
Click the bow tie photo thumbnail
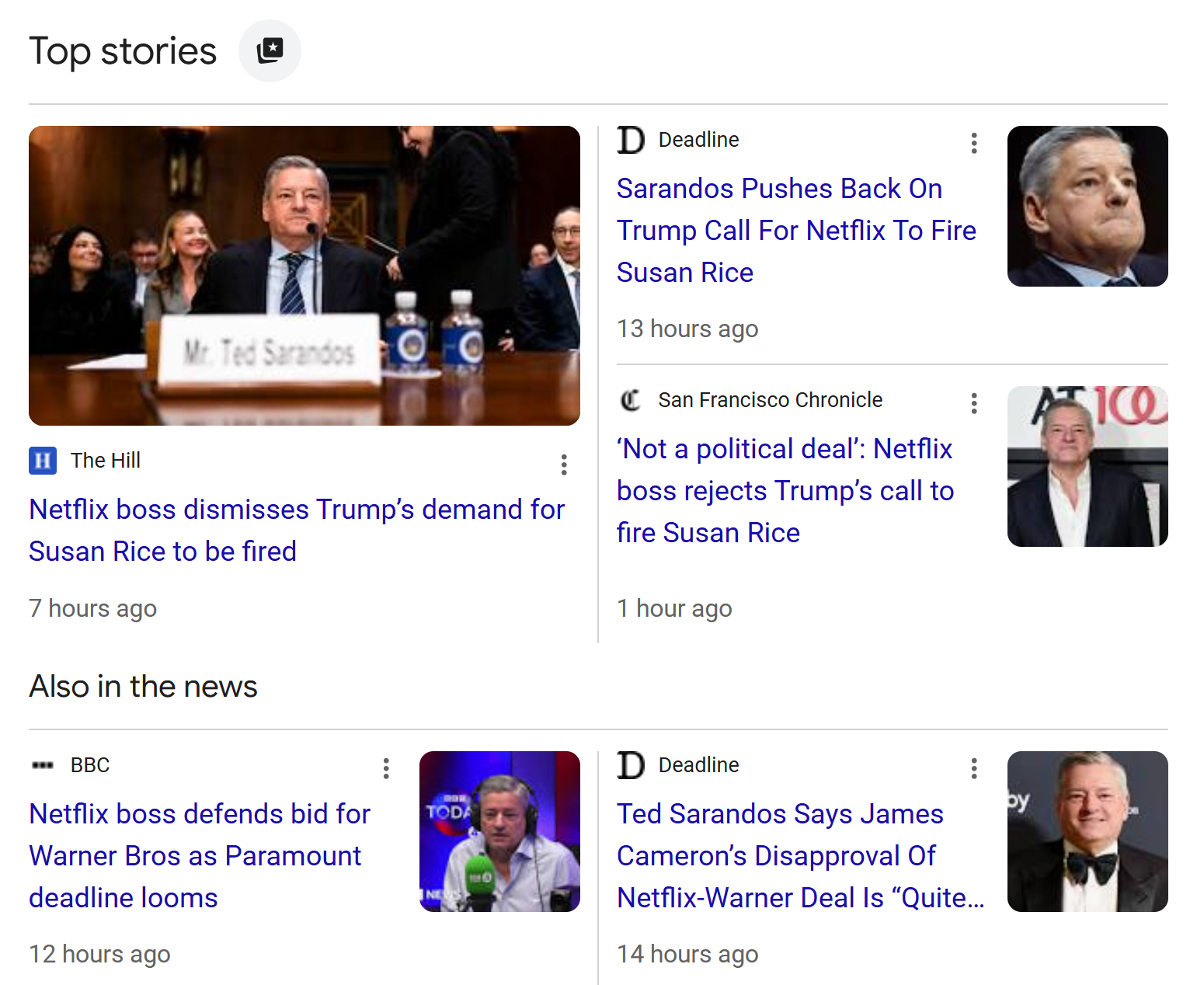(1087, 831)
